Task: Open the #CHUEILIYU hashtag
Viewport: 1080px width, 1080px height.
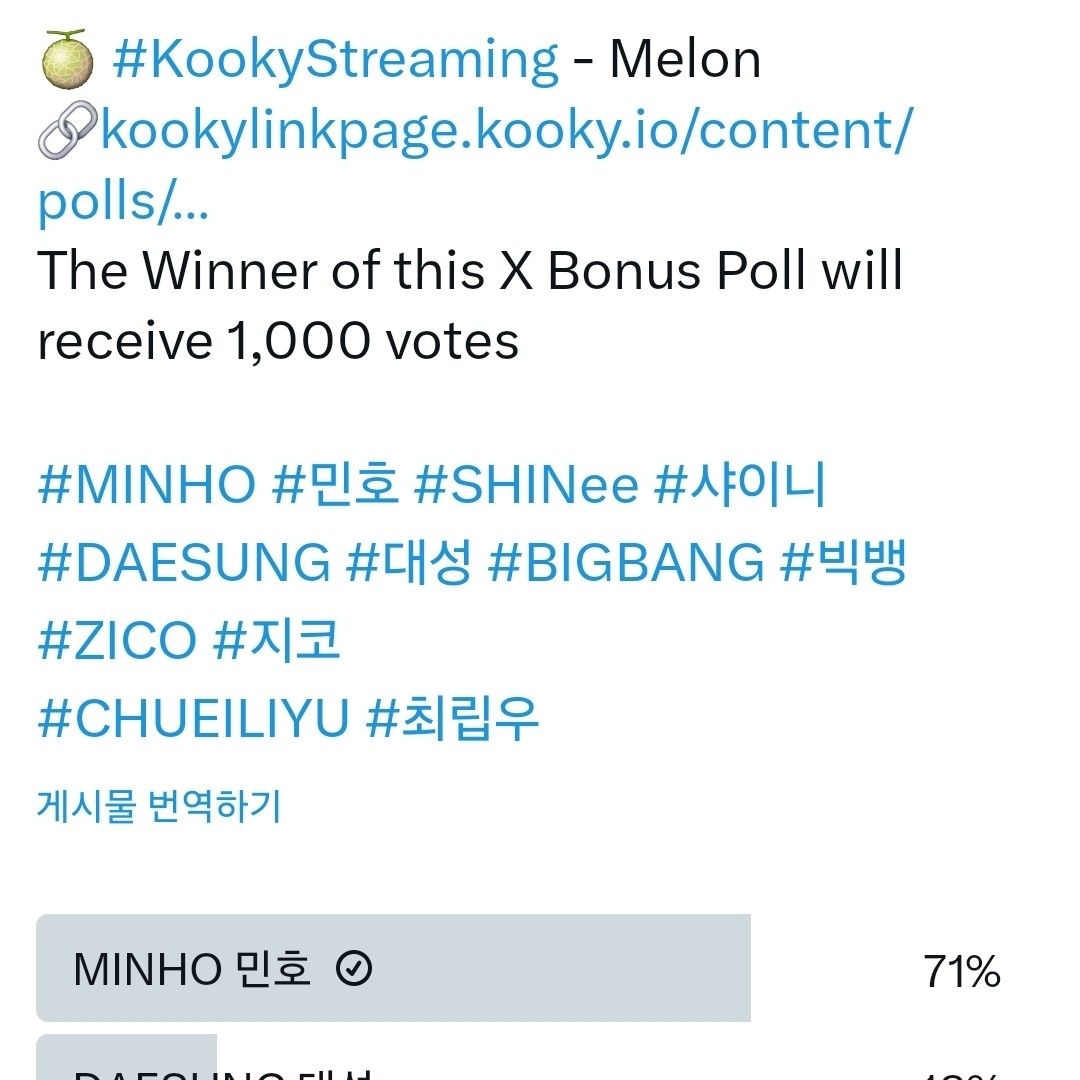Action: pyautogui.click(x=193, y=718)
